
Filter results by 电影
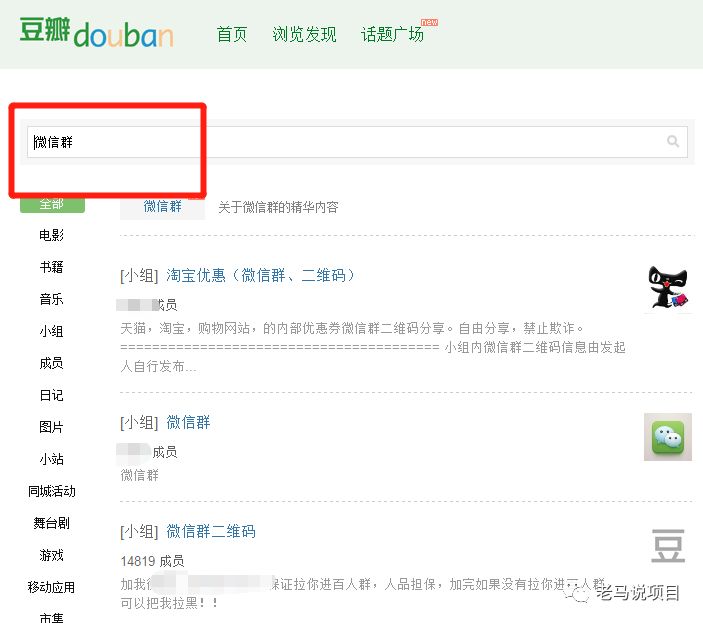click(52, 236)
